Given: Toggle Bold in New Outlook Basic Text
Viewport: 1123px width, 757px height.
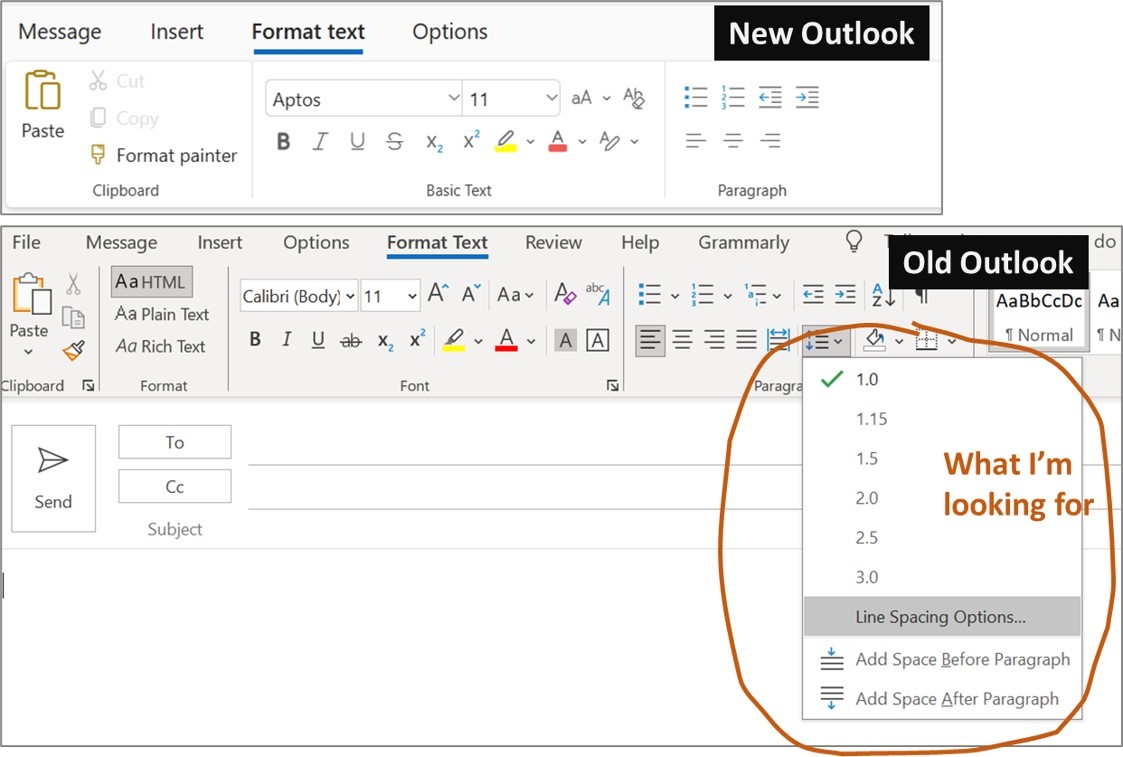Looking at the screenshot, I should click(284, 142).
